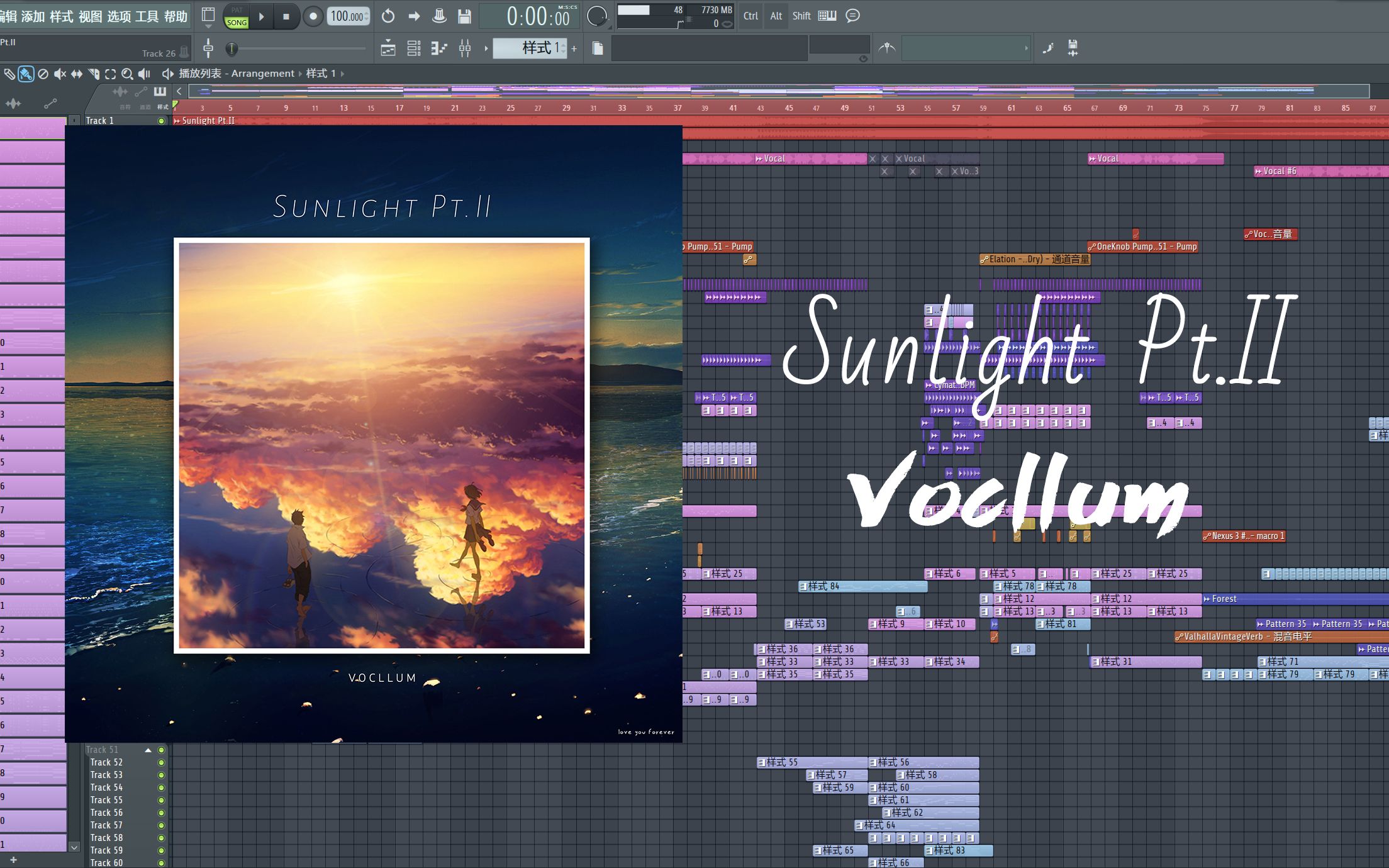
Task: Select the slice tool in playlist toolbar
Action: click(94, 74)
